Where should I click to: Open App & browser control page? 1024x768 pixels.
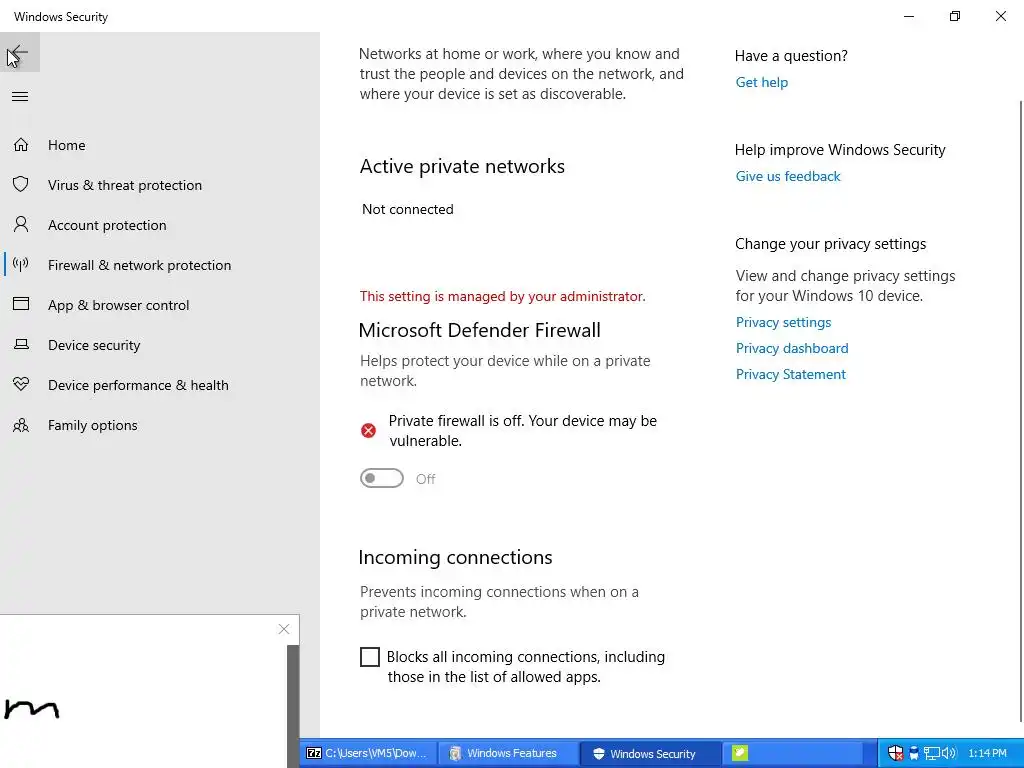118,305
